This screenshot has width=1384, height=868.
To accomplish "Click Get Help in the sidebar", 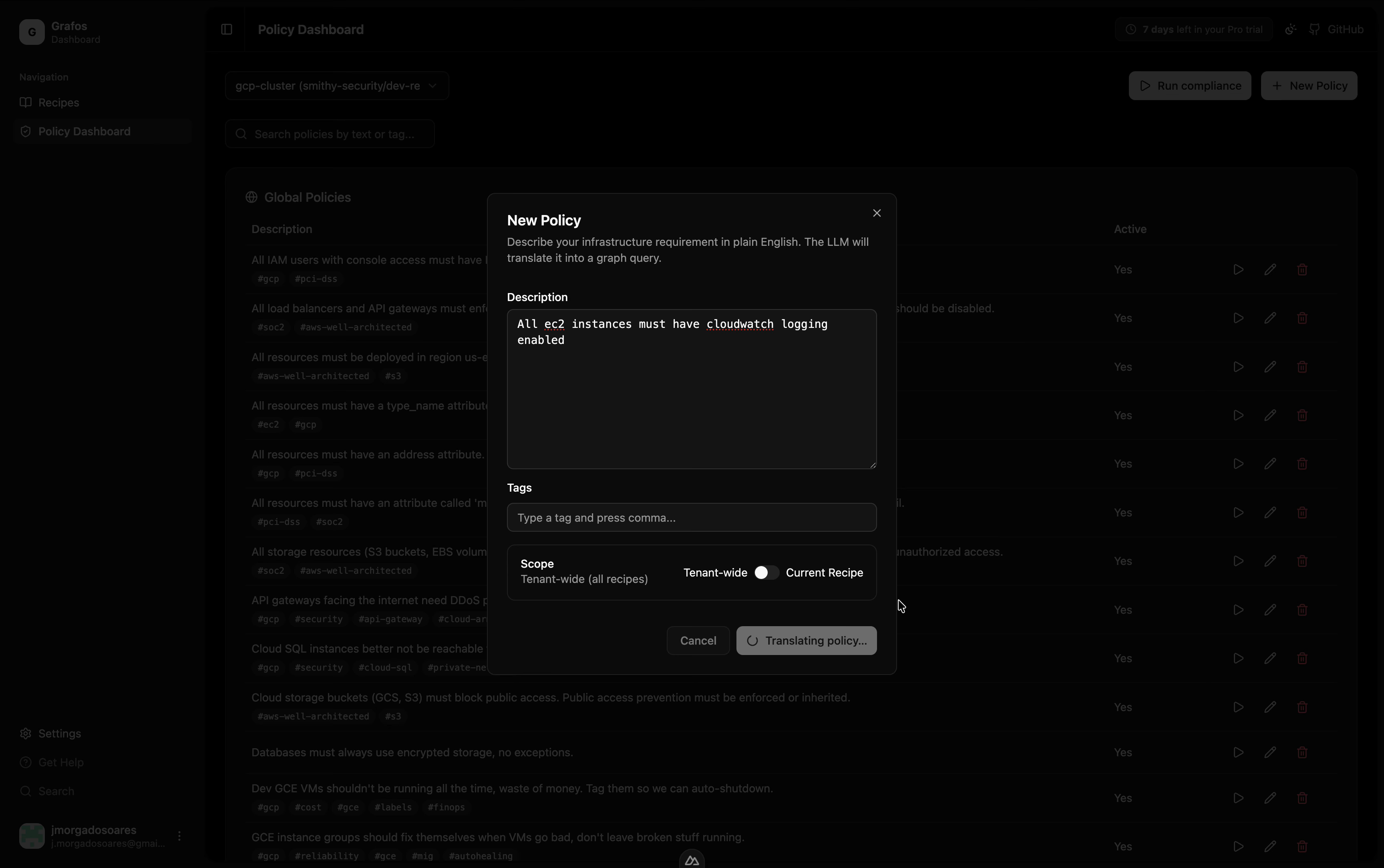I will tap(59, 762).
